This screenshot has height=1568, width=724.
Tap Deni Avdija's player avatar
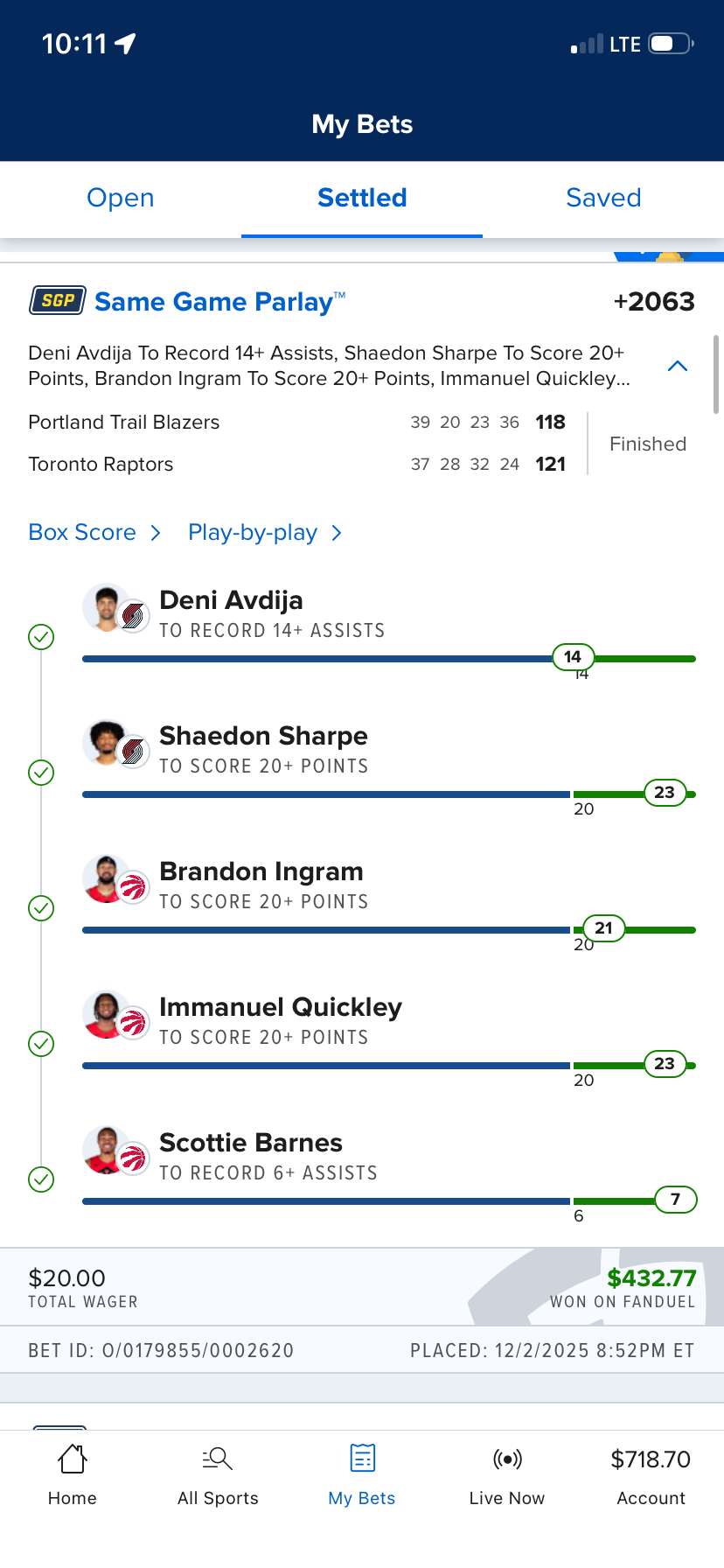point(105,606)
